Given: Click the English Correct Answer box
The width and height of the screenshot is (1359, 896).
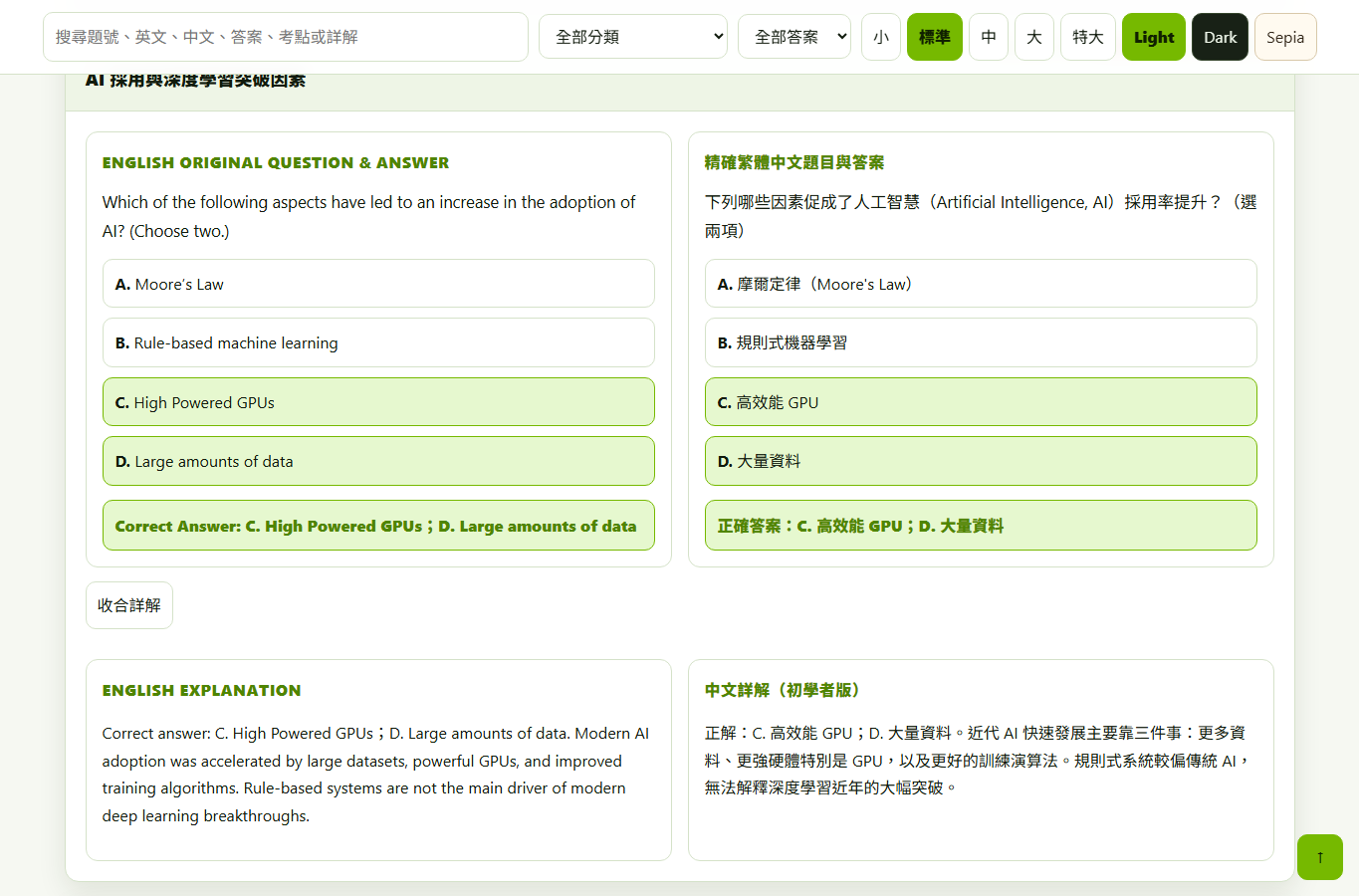Looking at the screenshot, I should (378, 526).
